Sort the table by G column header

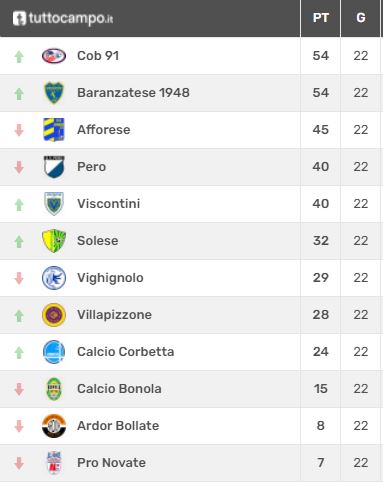[361, 18]
